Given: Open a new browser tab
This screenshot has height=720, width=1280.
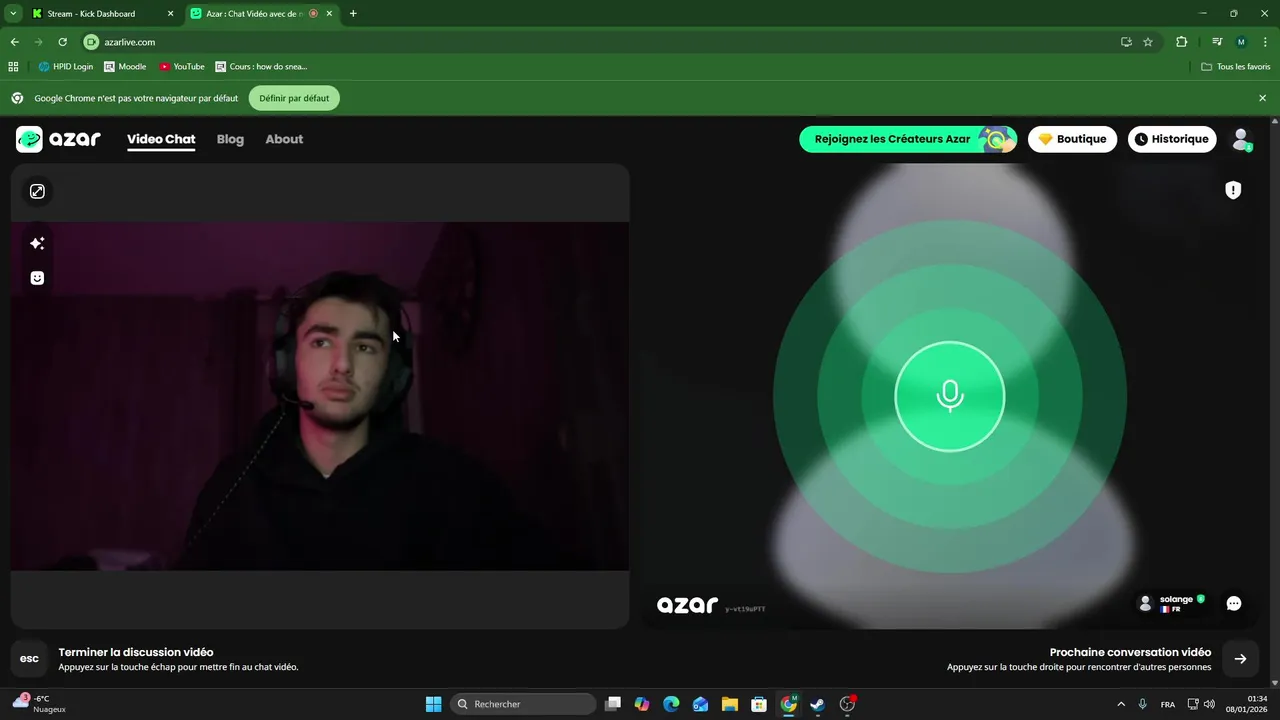Looking at the screenshot, I should 353,14.
